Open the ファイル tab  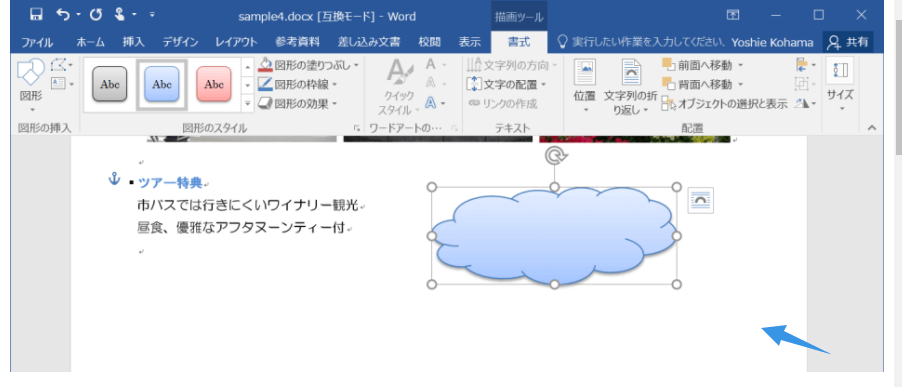coord(37,42)
